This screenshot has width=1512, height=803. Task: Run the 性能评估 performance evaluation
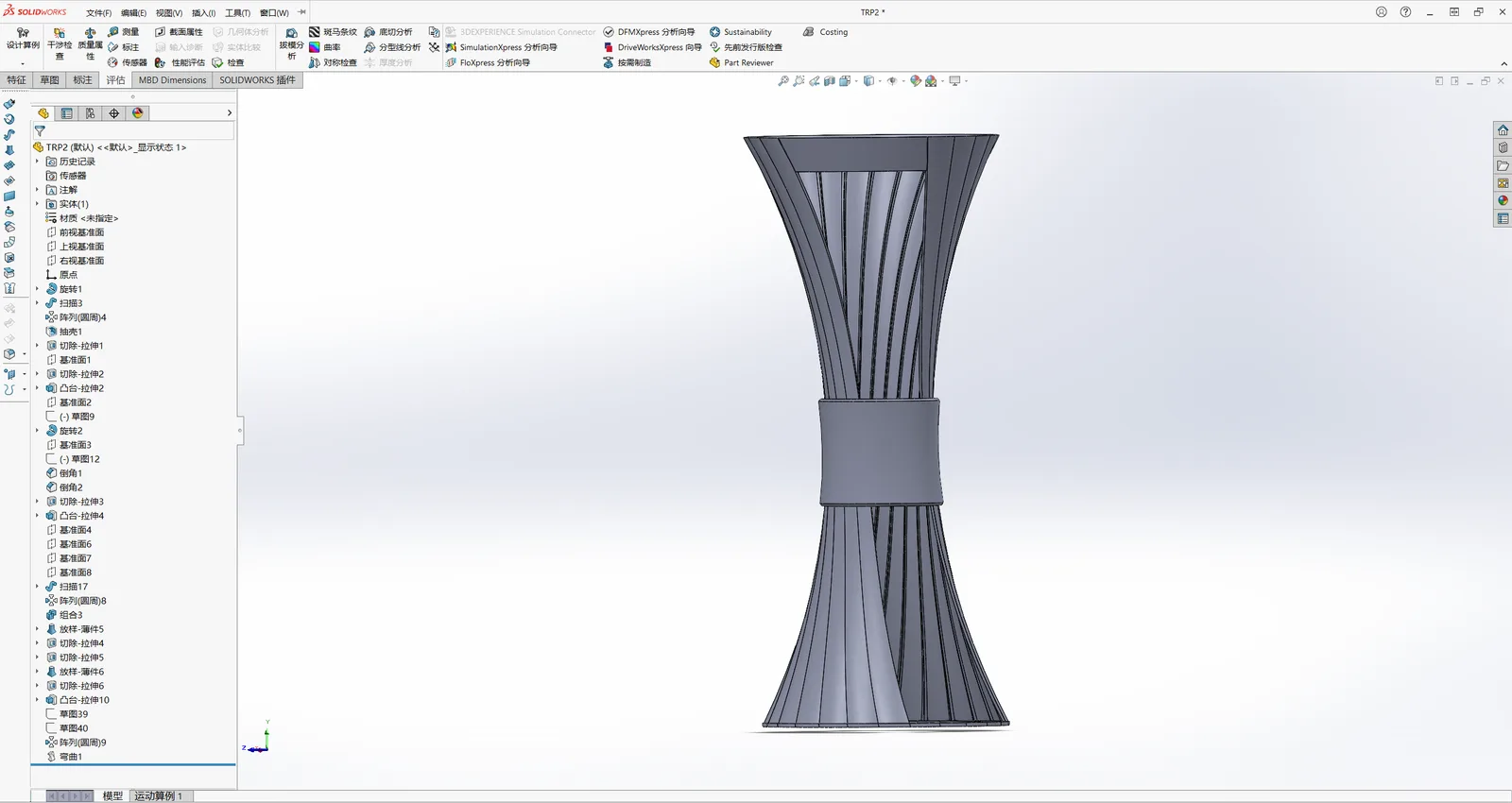(x=161, y=62)
